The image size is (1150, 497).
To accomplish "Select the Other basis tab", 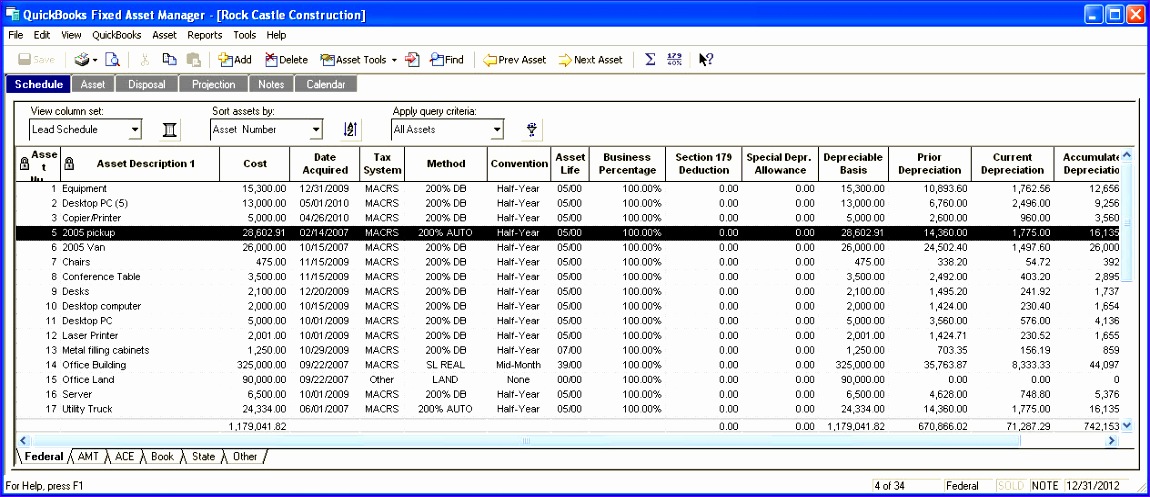I will pyautogui.click(x=245, y=456).
